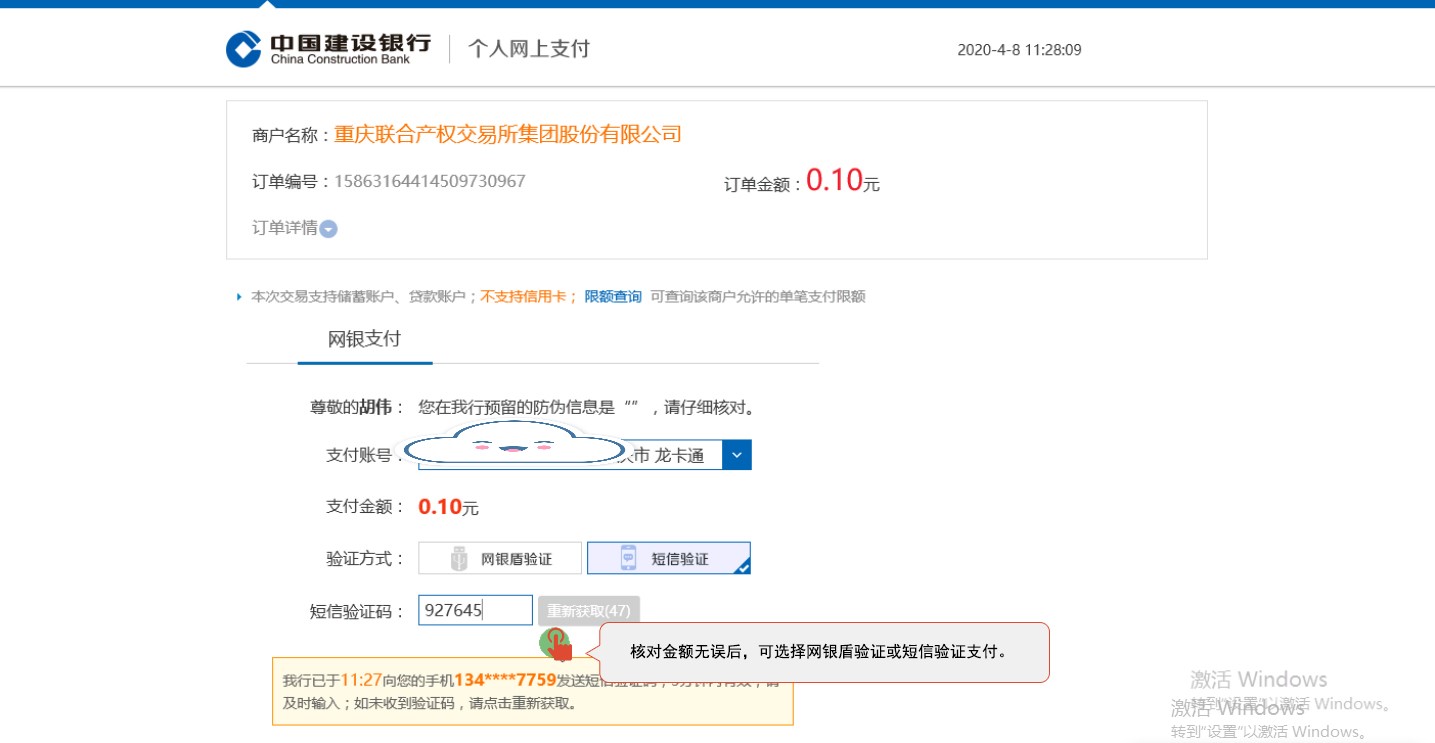
Task: Expand the 订单详情 order details arrow
Action: [x=328, y=229]
